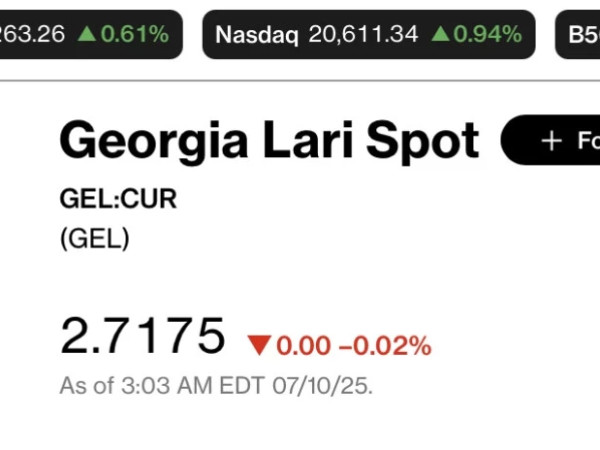Click the 263.26 index value
Viewport: 600px width, 450px height.
(33, 34)
